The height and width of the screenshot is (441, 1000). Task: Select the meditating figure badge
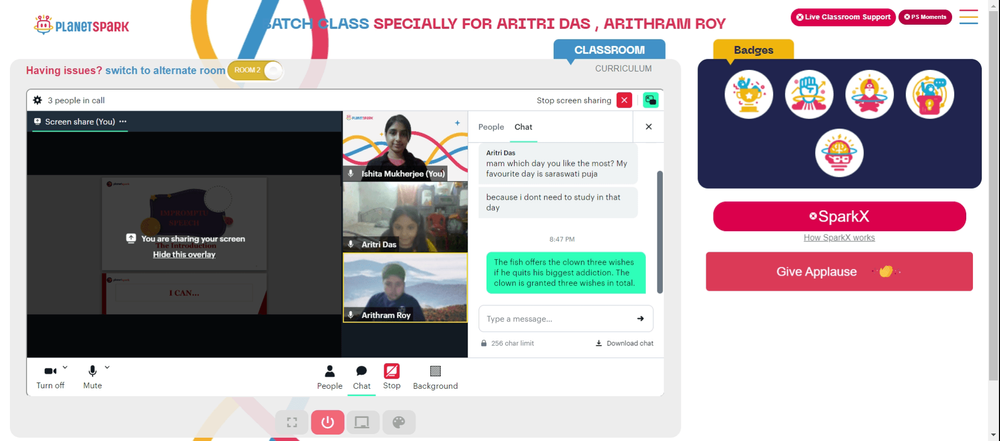[869, 94]
